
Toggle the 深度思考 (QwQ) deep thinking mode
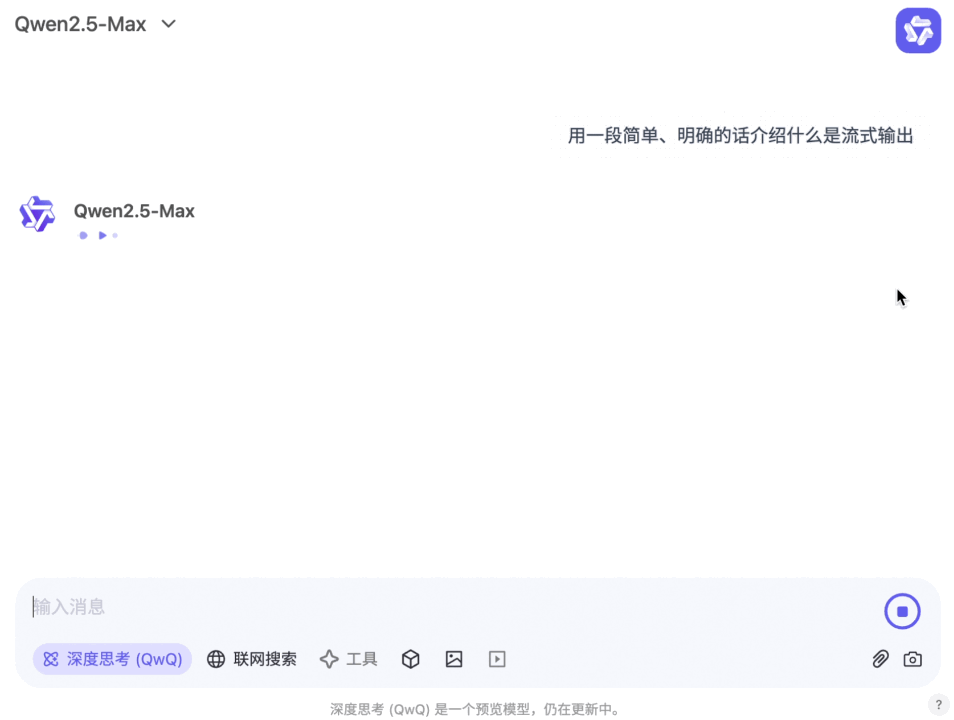click(x=113, y=659)
